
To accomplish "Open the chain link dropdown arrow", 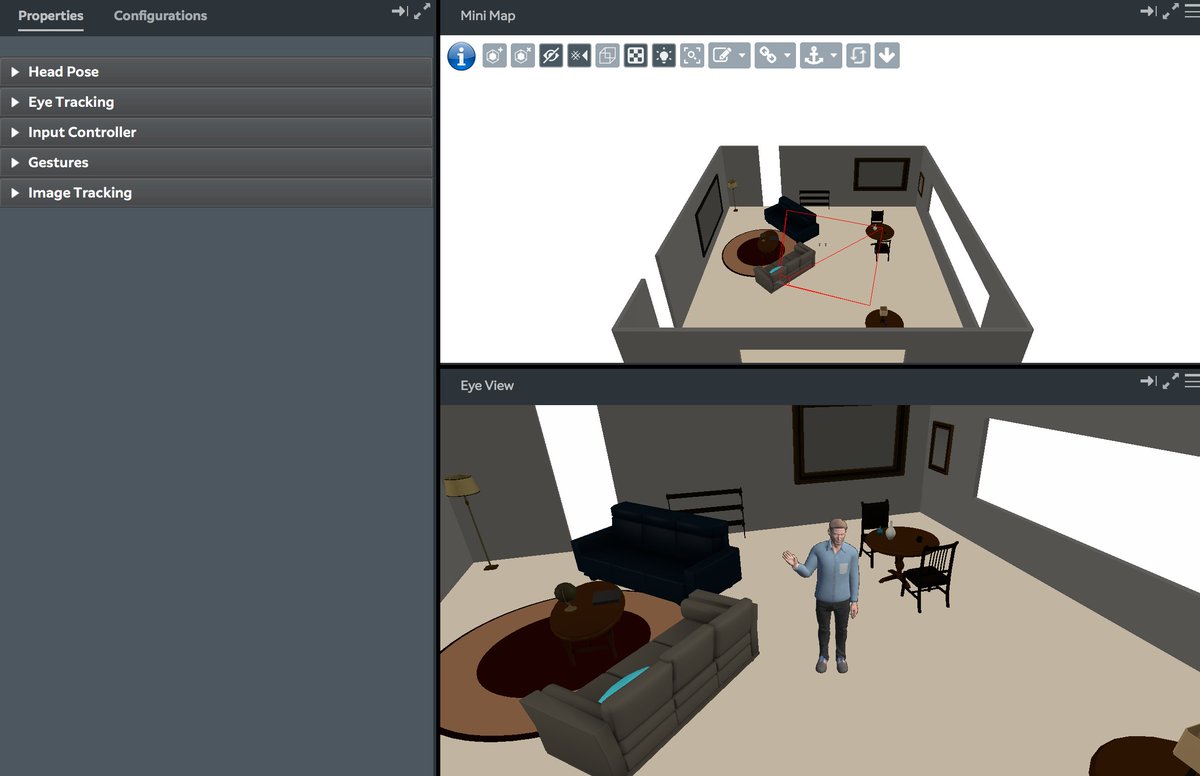I will point(788,56).
